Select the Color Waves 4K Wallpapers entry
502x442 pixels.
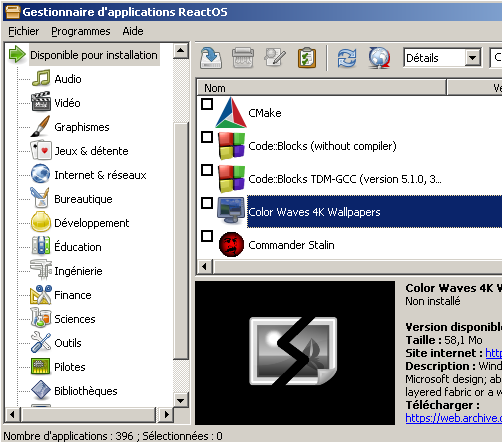tap(314, 212)
